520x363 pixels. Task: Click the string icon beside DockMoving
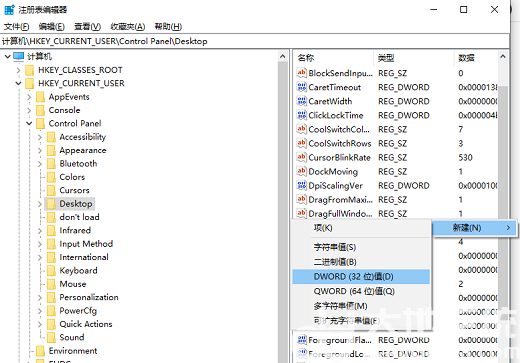pos(301,171)
